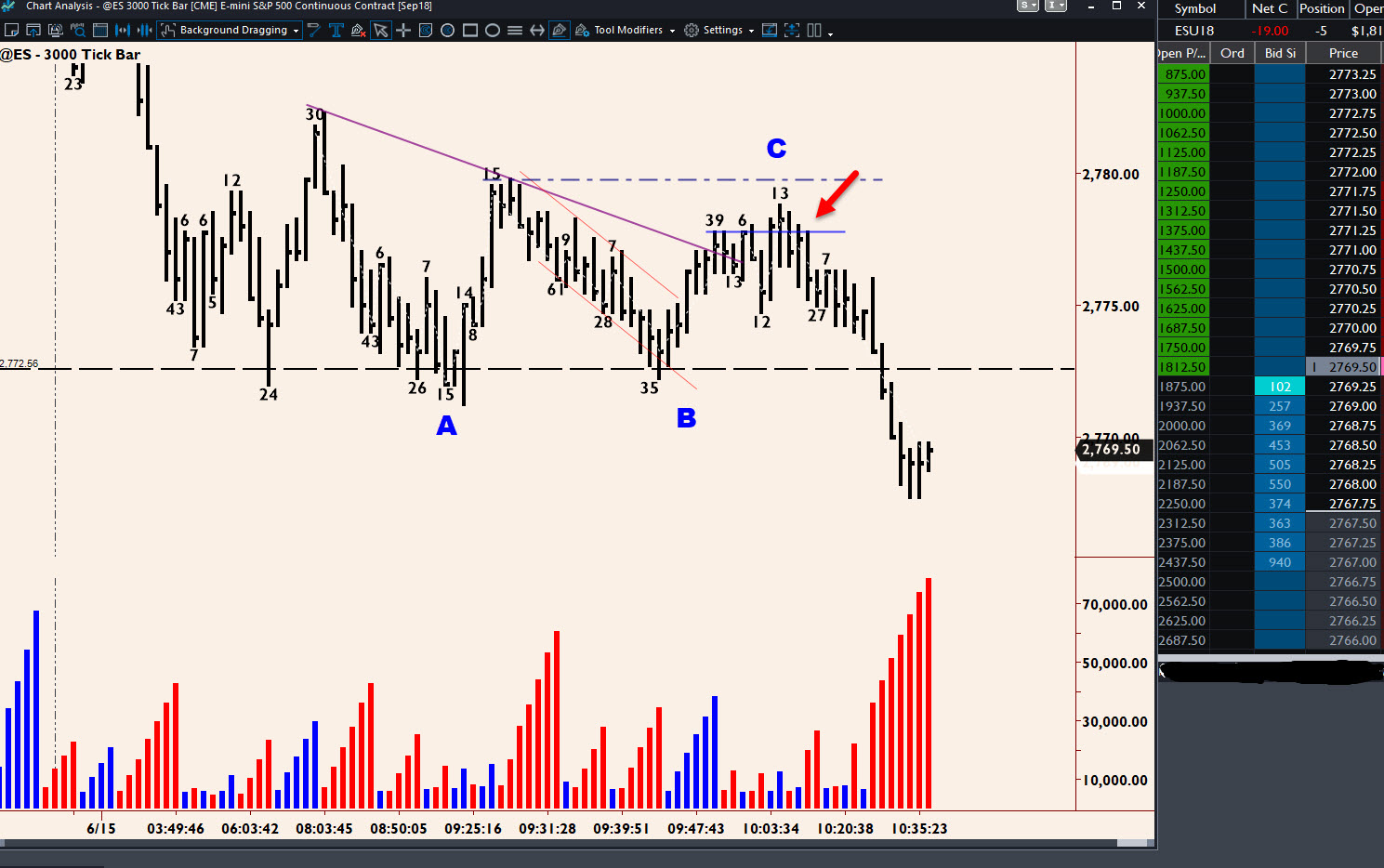Viewport: 1384px width, 868px height.
Task: Click the Position column header
Action: pos(1322,8)
